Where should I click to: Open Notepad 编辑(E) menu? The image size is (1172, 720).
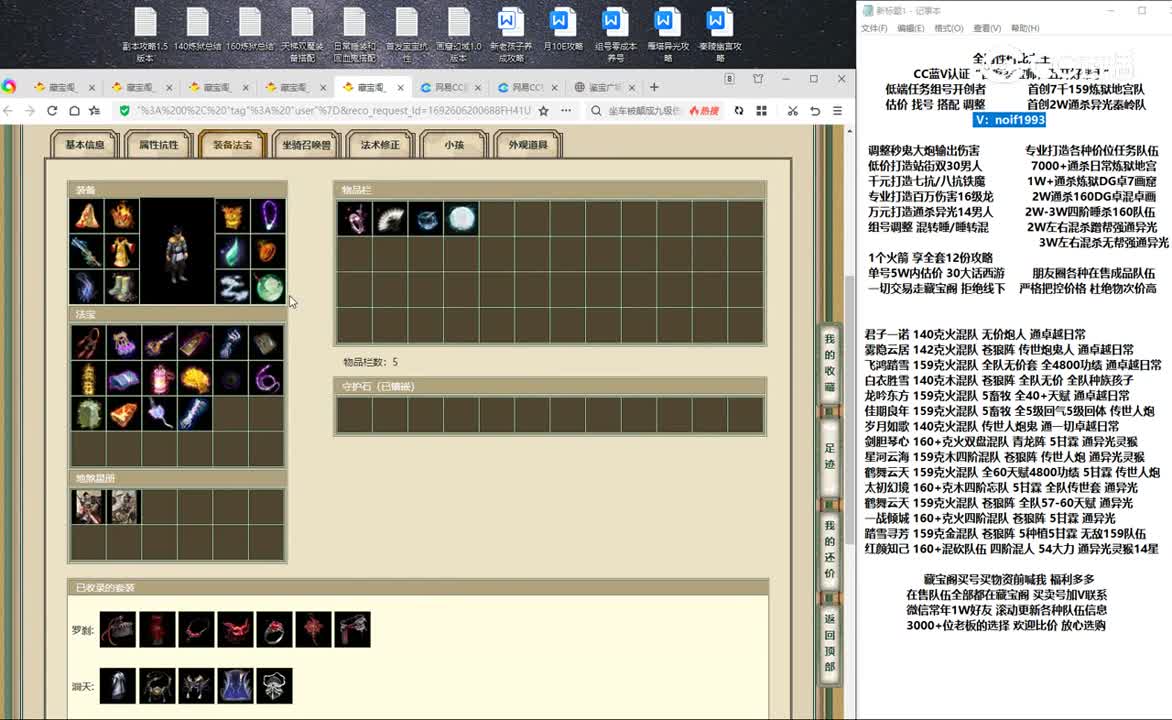(910, 28)
